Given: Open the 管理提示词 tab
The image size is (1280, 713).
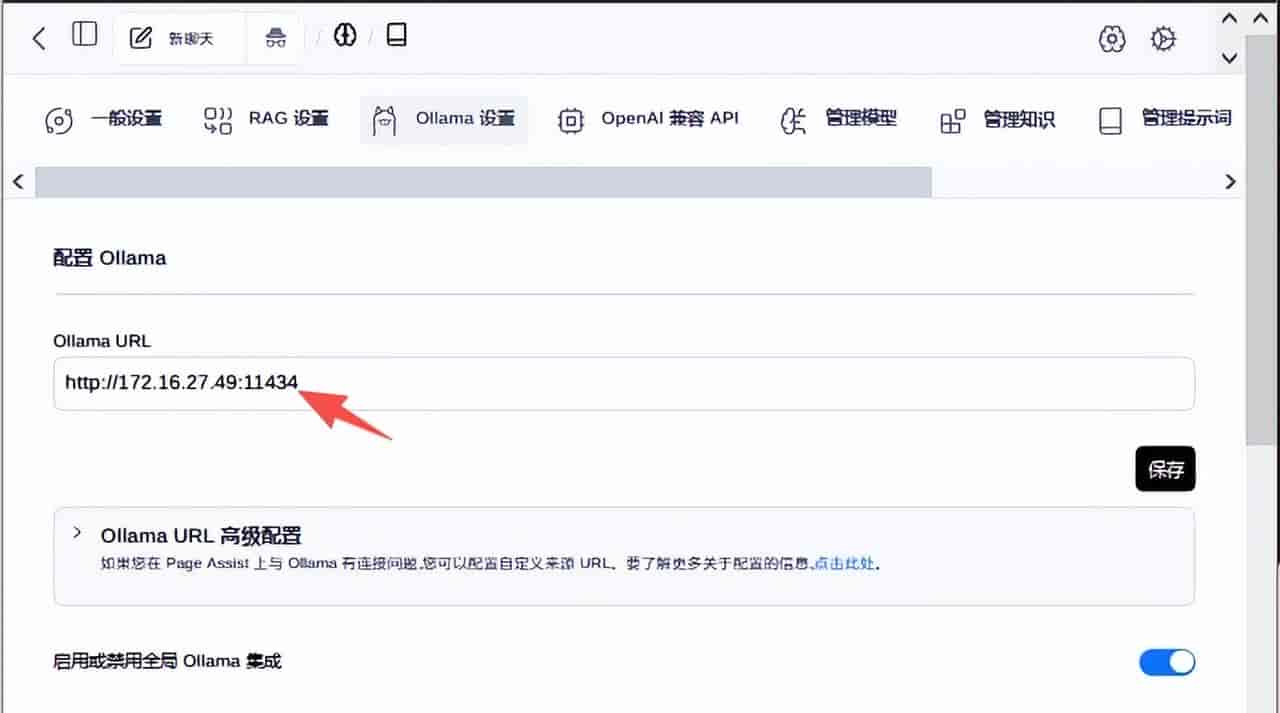Looking at the screenshot, I should (1165, 120).
